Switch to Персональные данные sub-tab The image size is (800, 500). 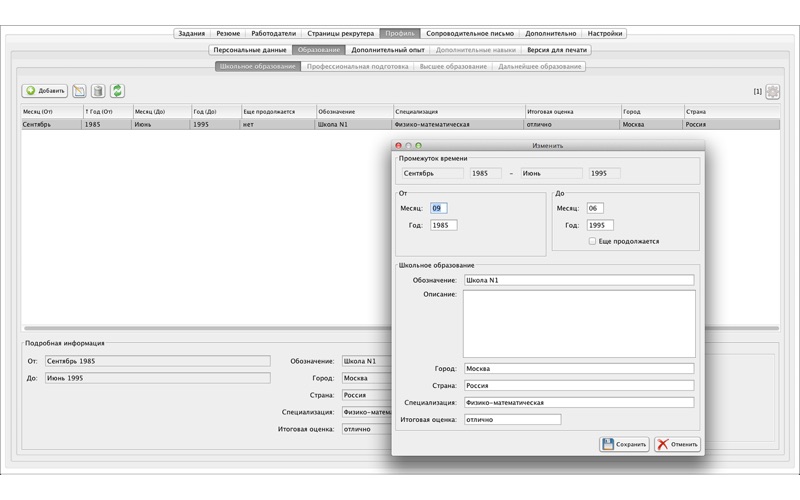(x=250, y=50)
